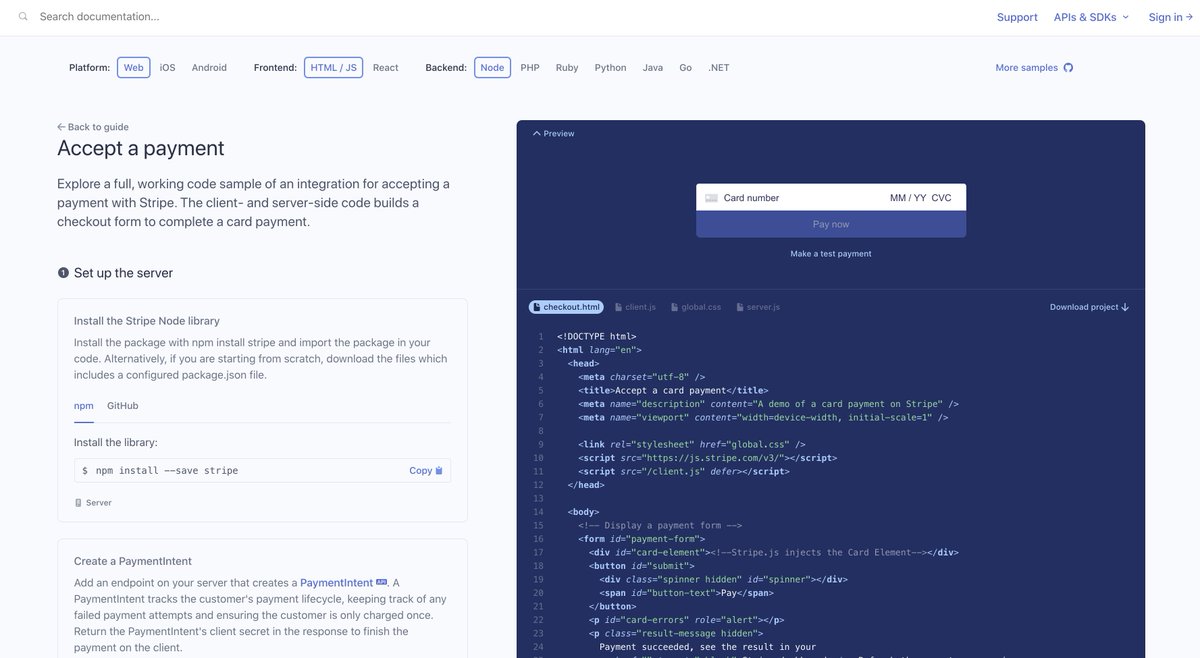Click the API badge icon after PaymentIntent
The height and width of the screenshot is (658, 1200).
(x=382, y=582)
